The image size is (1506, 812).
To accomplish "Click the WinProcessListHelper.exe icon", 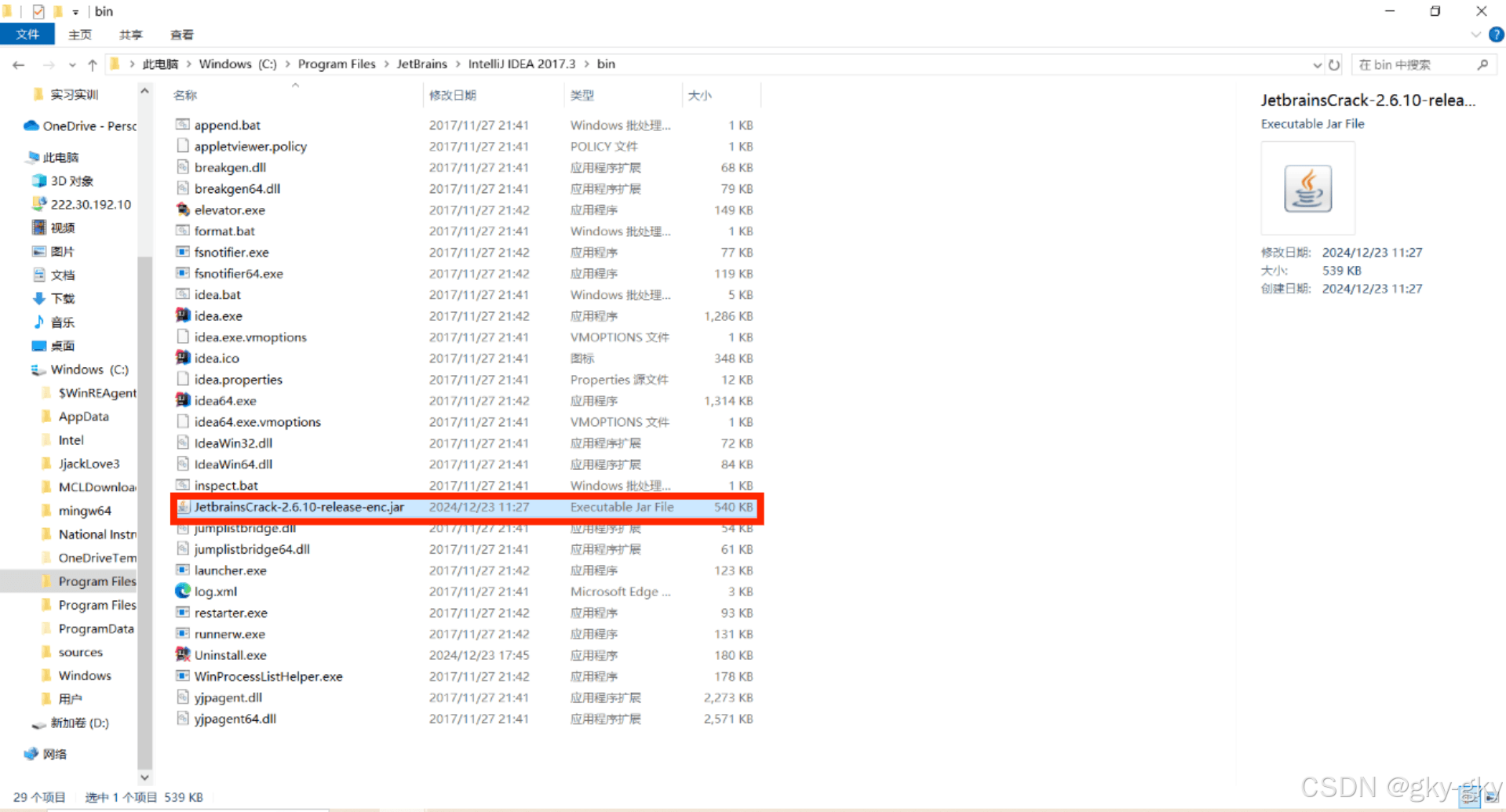I will pos(183,675).
